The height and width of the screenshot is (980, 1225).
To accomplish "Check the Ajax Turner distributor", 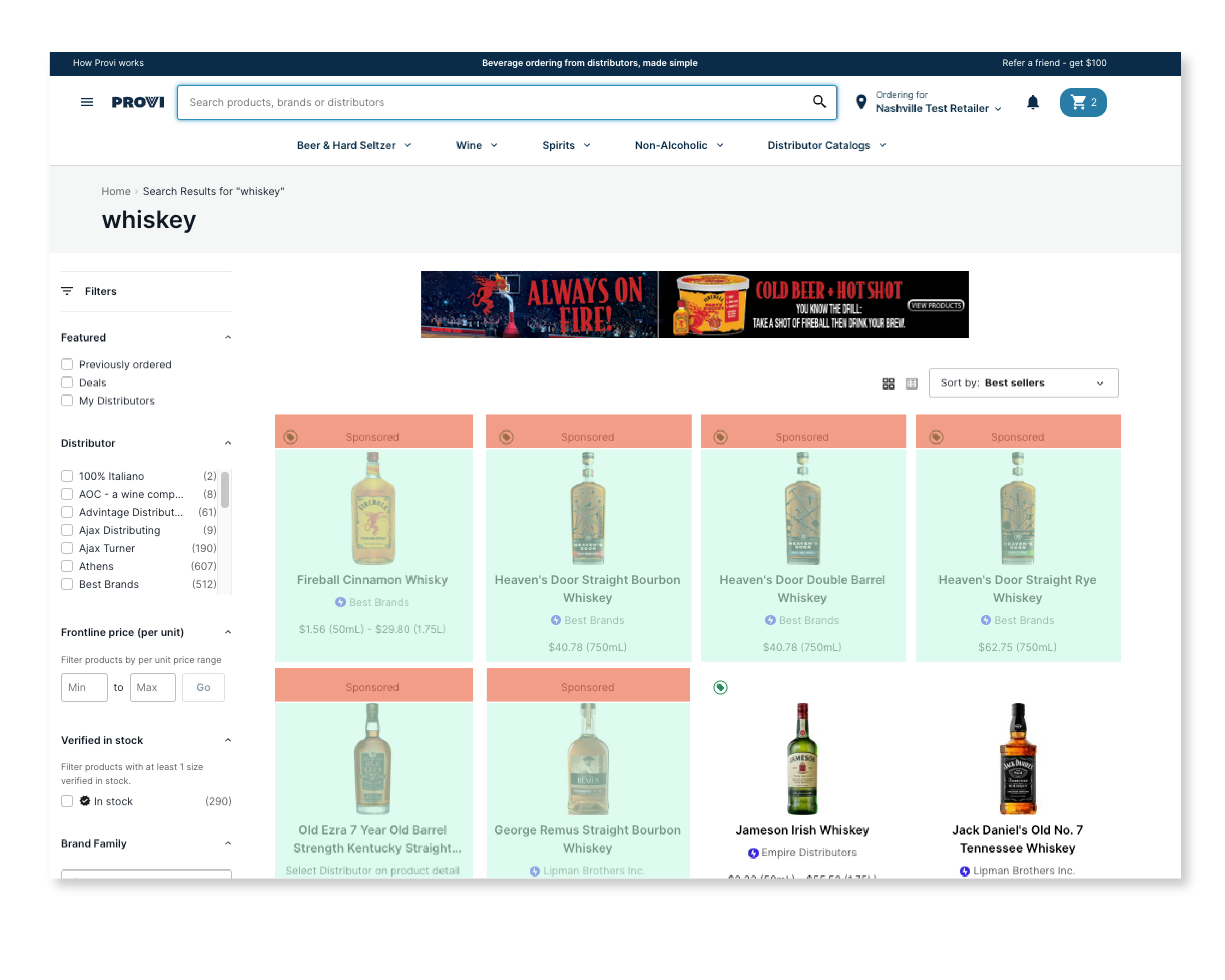I will (66, 548).
